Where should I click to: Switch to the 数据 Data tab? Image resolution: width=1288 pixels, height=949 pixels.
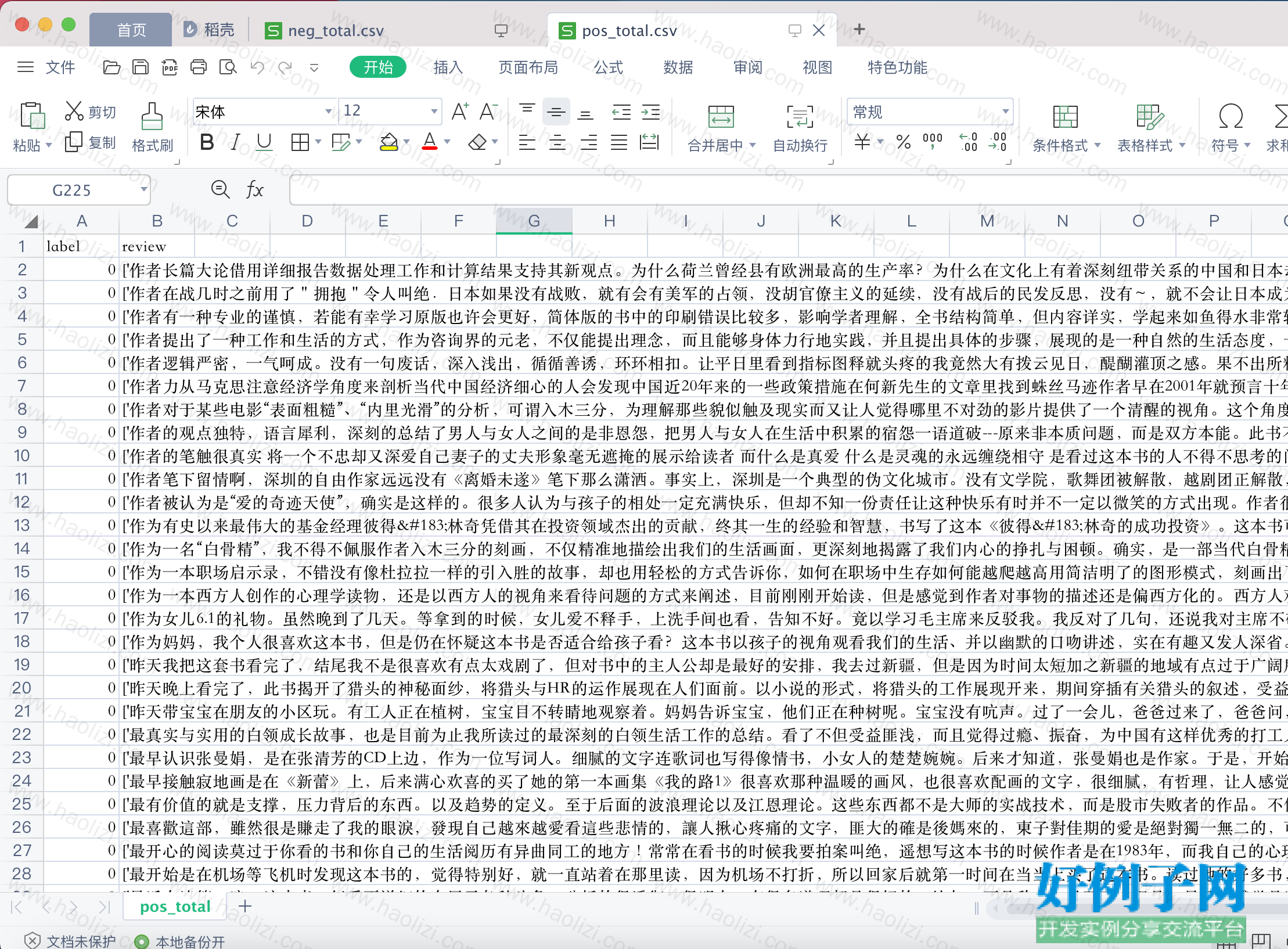(678, 67)
